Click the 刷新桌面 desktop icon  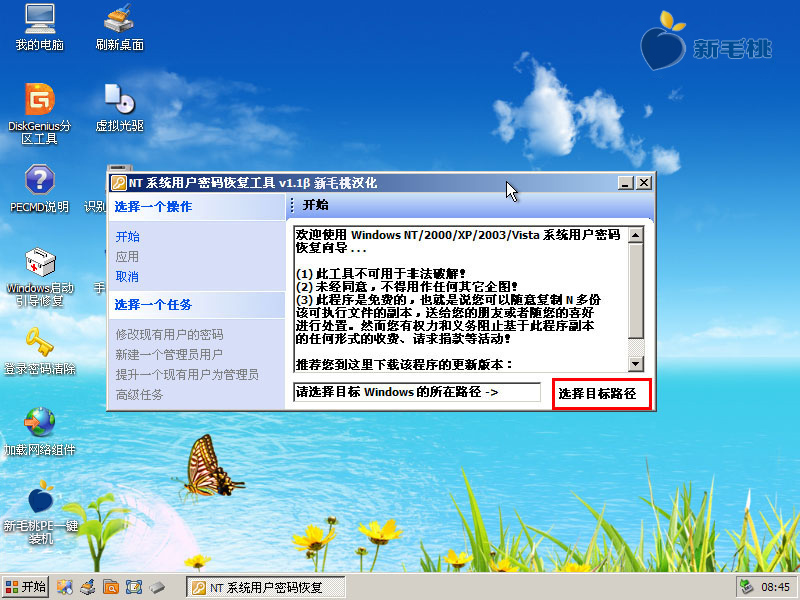click(x=119, y=27)
